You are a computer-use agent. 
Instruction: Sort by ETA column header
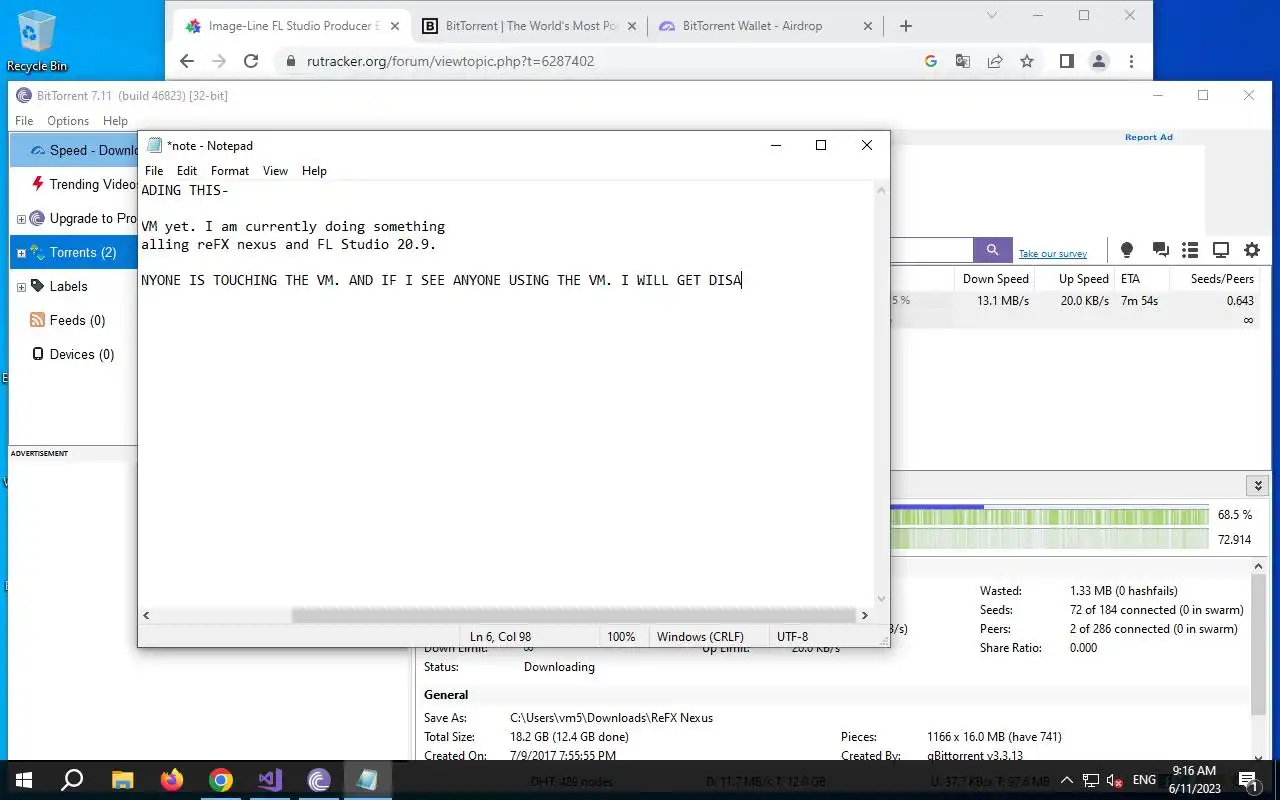pos(1142,279)
